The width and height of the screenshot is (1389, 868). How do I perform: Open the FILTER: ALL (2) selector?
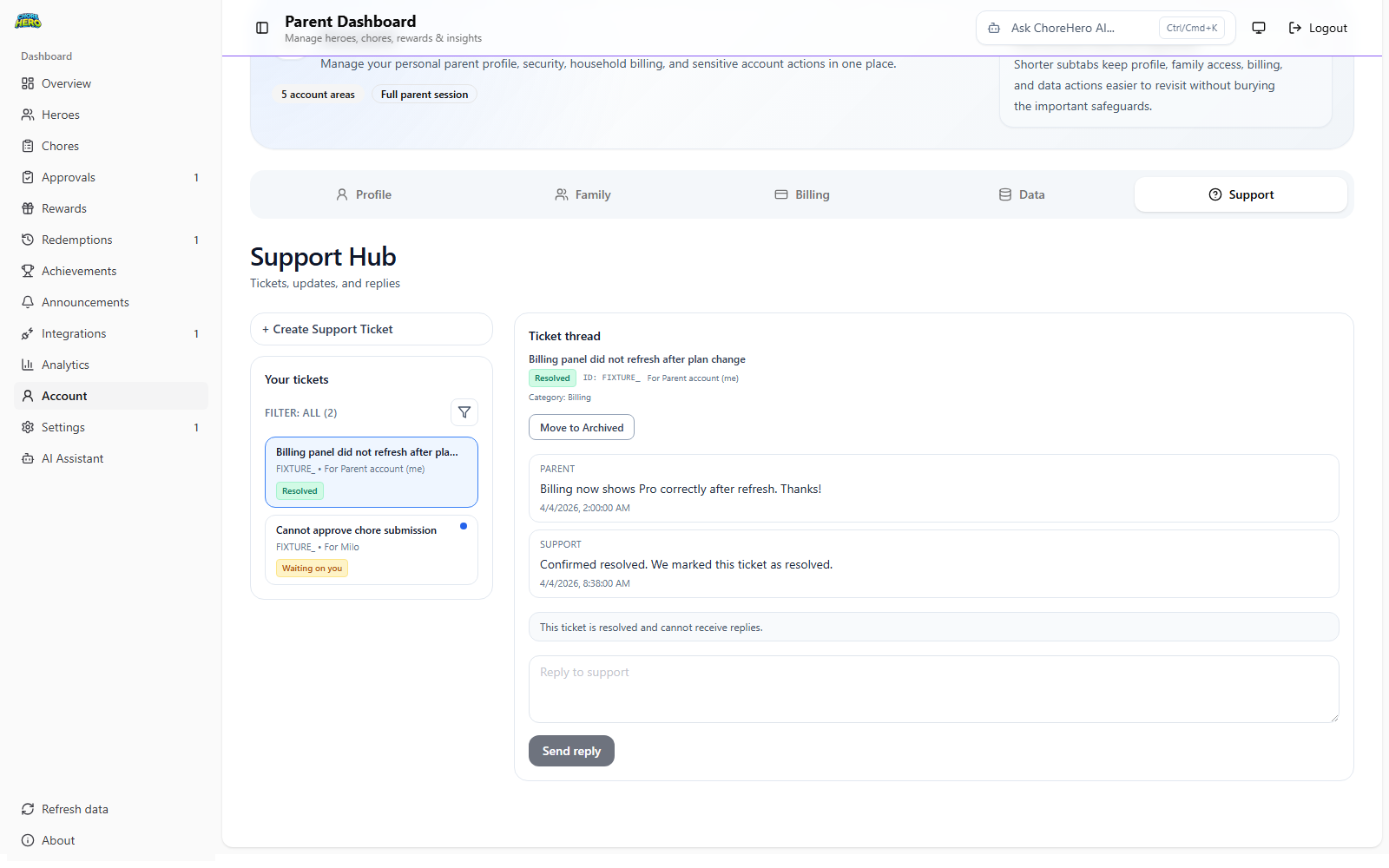[x=301, y=412]
